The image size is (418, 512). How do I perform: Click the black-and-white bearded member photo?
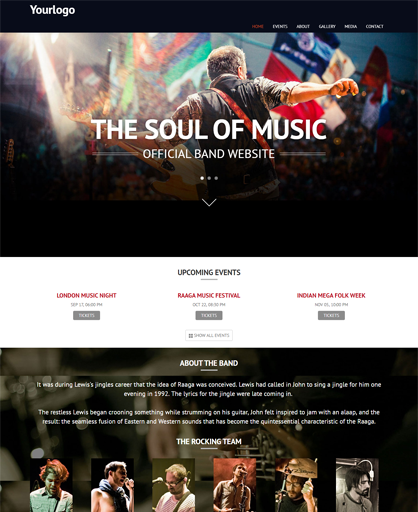(x=357, y=485)
